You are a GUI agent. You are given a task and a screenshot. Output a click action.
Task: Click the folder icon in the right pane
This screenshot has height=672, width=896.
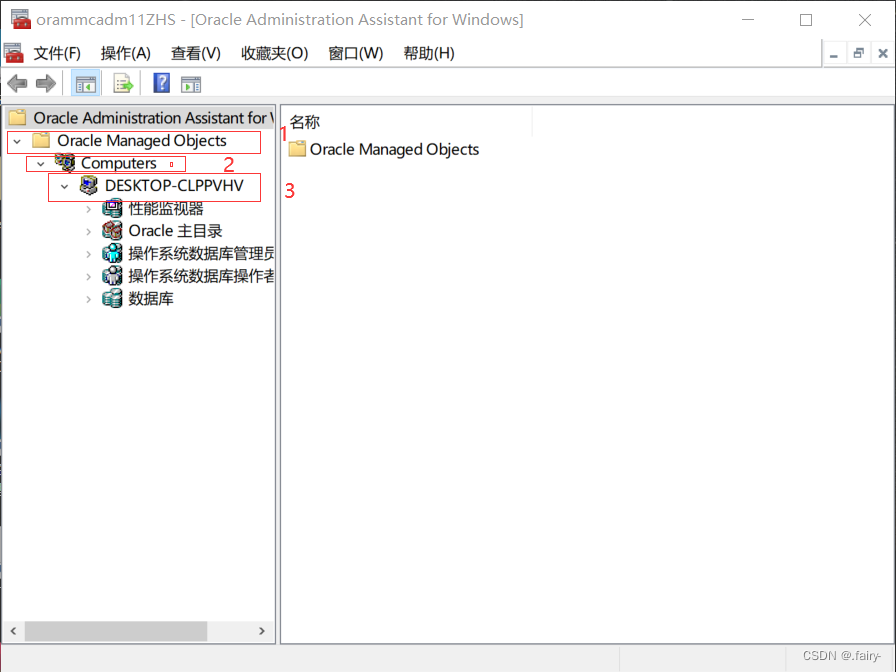pyautogui.click(x=297, y=149)
